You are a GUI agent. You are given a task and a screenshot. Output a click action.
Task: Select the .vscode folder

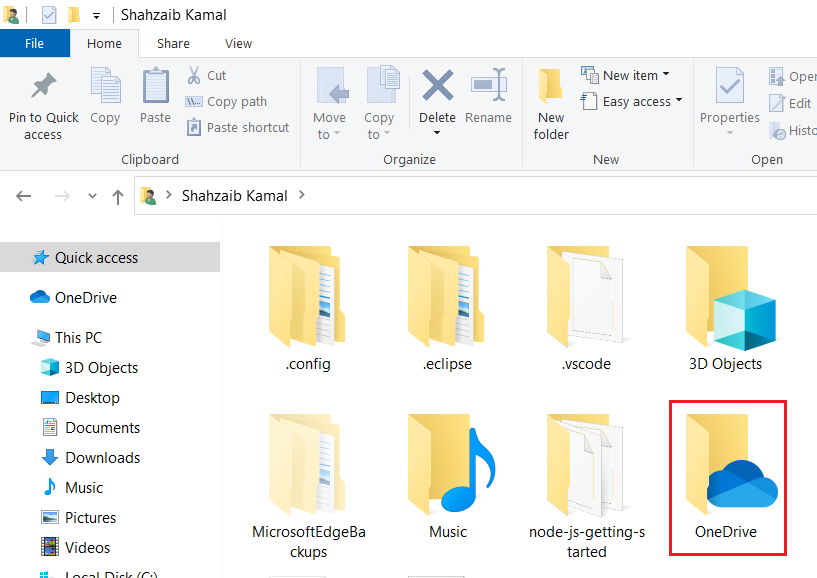pyautogui.click(x=586, y=309)
